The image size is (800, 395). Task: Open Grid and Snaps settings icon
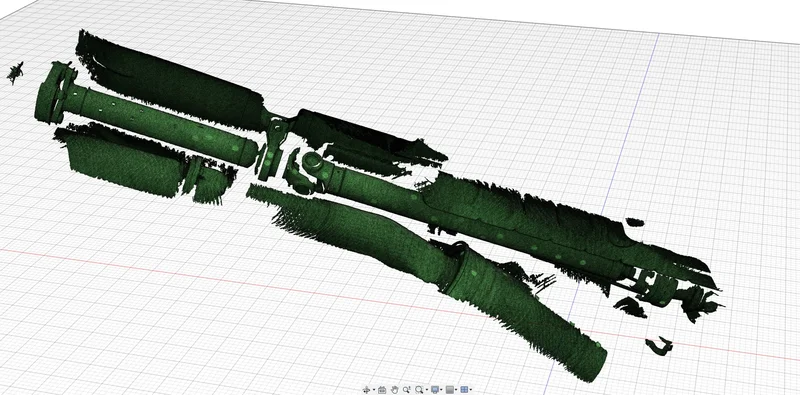450,390
